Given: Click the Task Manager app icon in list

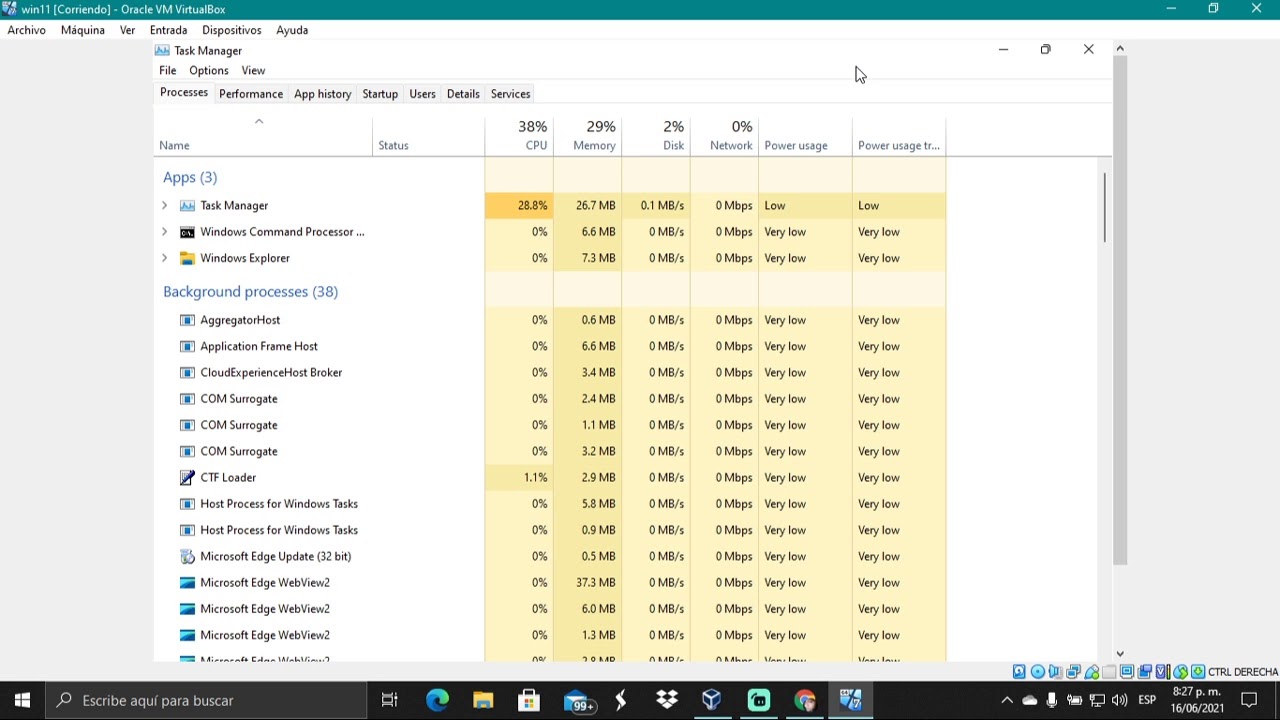Looking at the screenshot, I should pyautogui.click(x=187, y=205).
